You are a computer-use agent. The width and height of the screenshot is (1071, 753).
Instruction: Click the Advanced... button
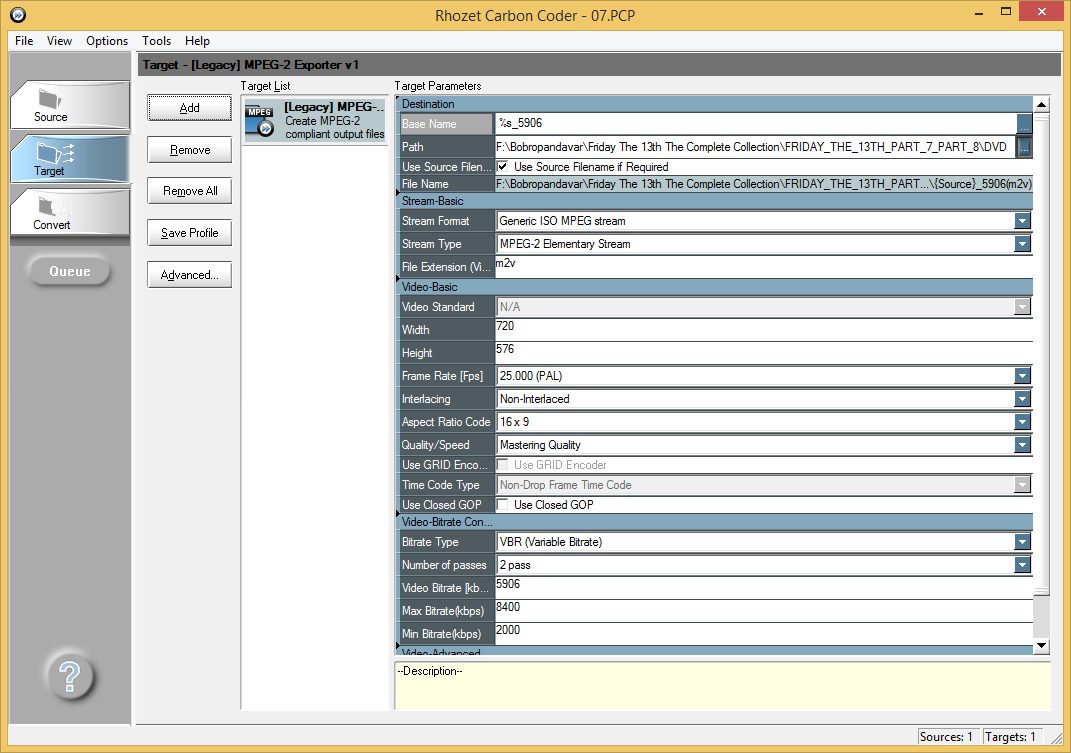pyautogui.click(x=190, y=275)
